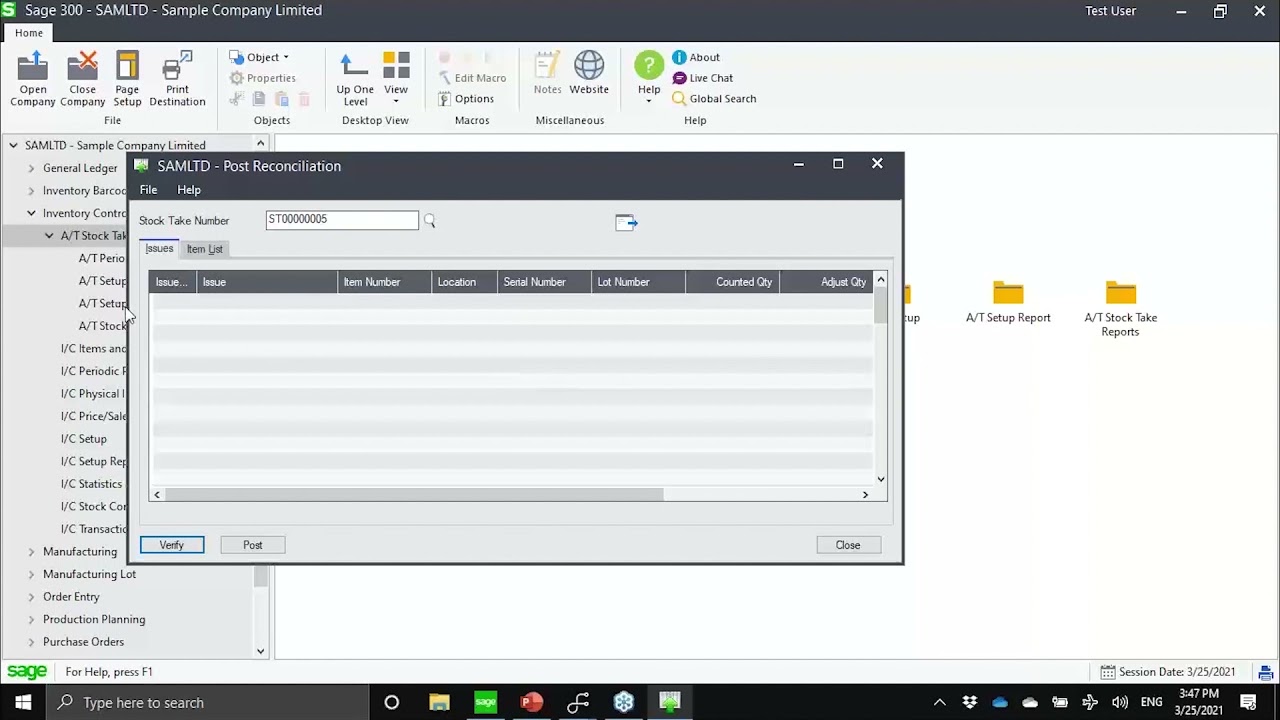
Task: Start a Live Chat session
Action: tap(702, 78)
